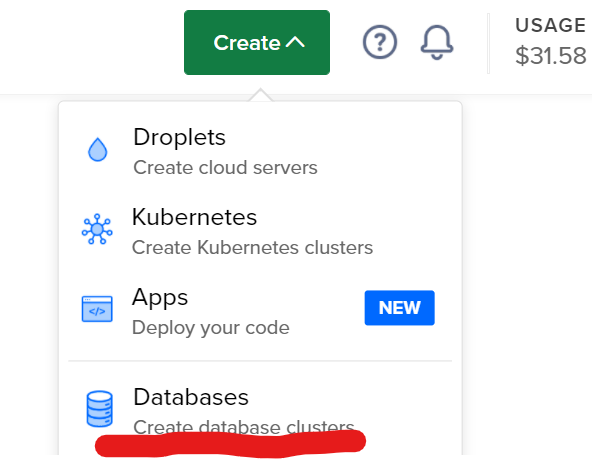Click the "Create Kubernetes clusters" description
This screenshot has width=592, height=459.
pyautogui.click(x=252, y=248)
